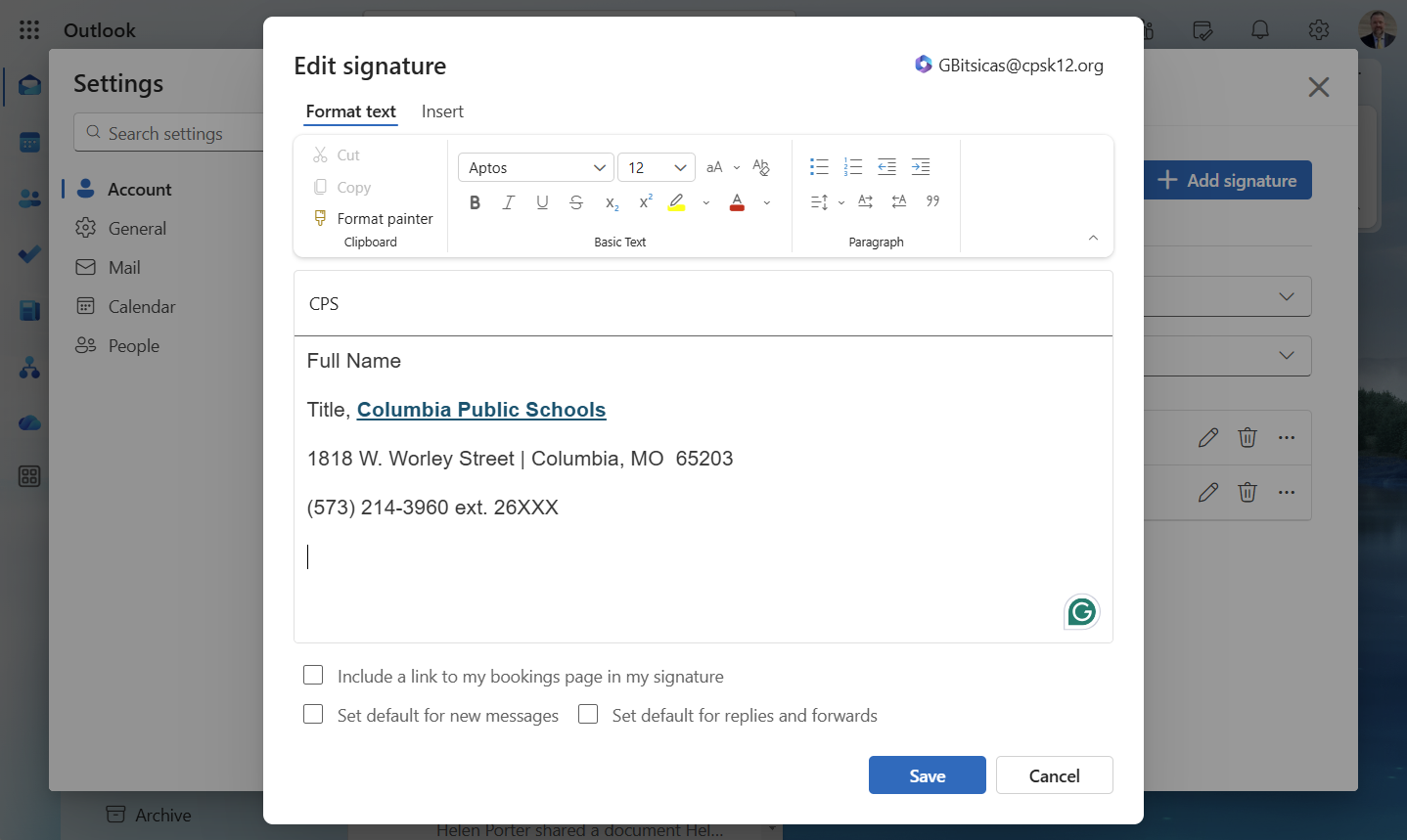1407x840 pixels.
Task: Enable Set default for new messages
Action: (313, 715)
